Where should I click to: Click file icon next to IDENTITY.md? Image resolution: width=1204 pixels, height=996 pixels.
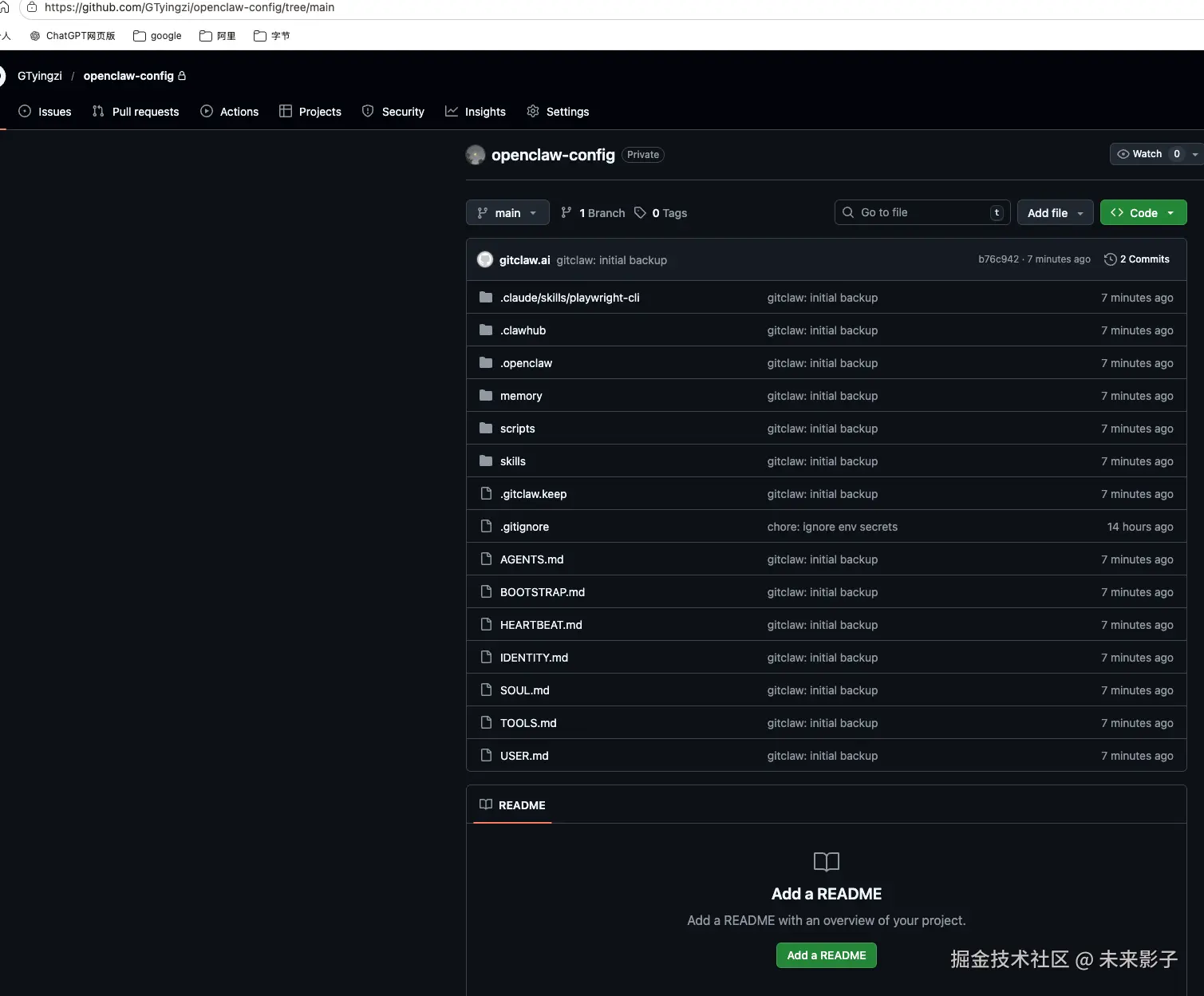[x=486, y=657]
